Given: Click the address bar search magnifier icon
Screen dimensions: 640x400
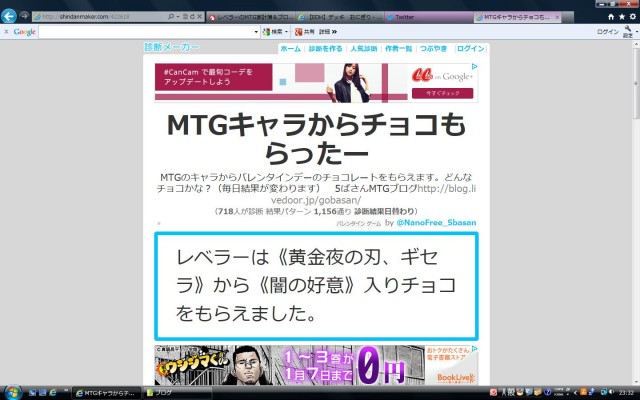Looking at the screenshot, I should pyautogui.click(x=171, y=17).
